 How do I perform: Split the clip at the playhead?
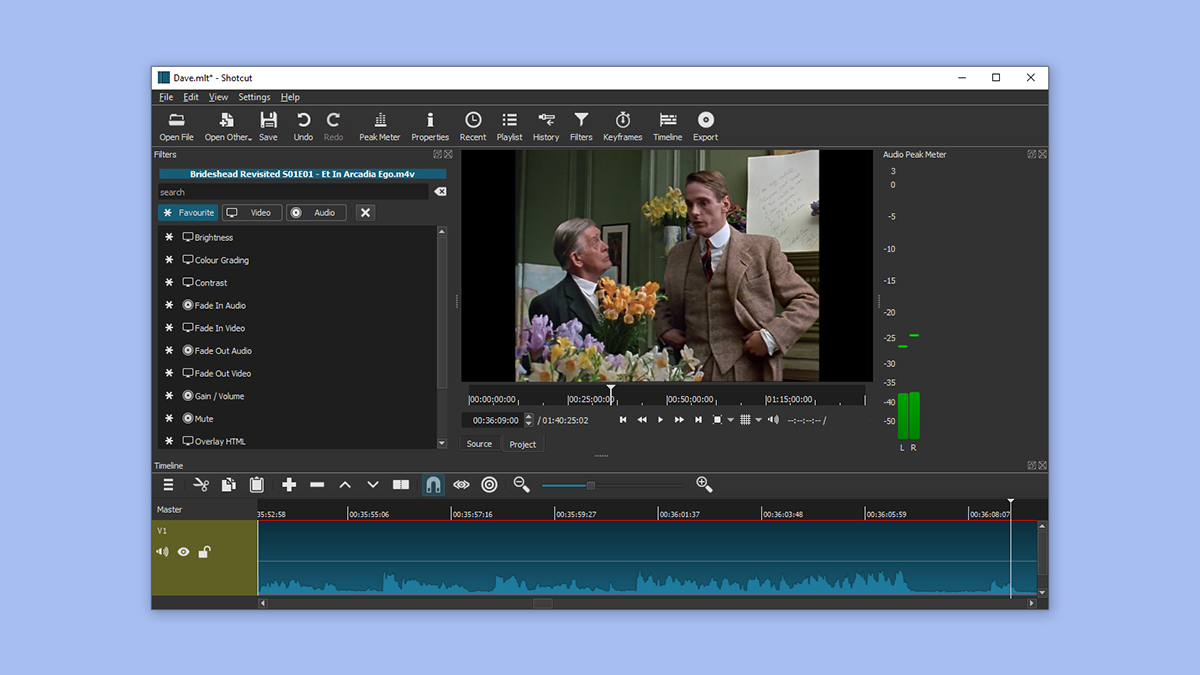coord(401,485)
